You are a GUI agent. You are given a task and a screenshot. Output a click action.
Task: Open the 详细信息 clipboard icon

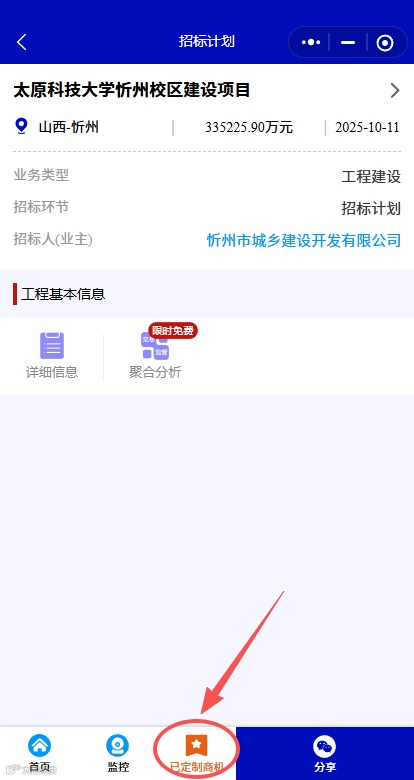pyautogui.click(x=52, y=346)
